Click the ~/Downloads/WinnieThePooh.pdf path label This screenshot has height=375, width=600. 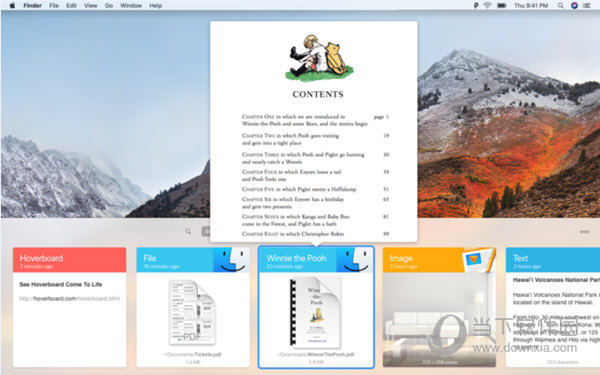(315, 354)
